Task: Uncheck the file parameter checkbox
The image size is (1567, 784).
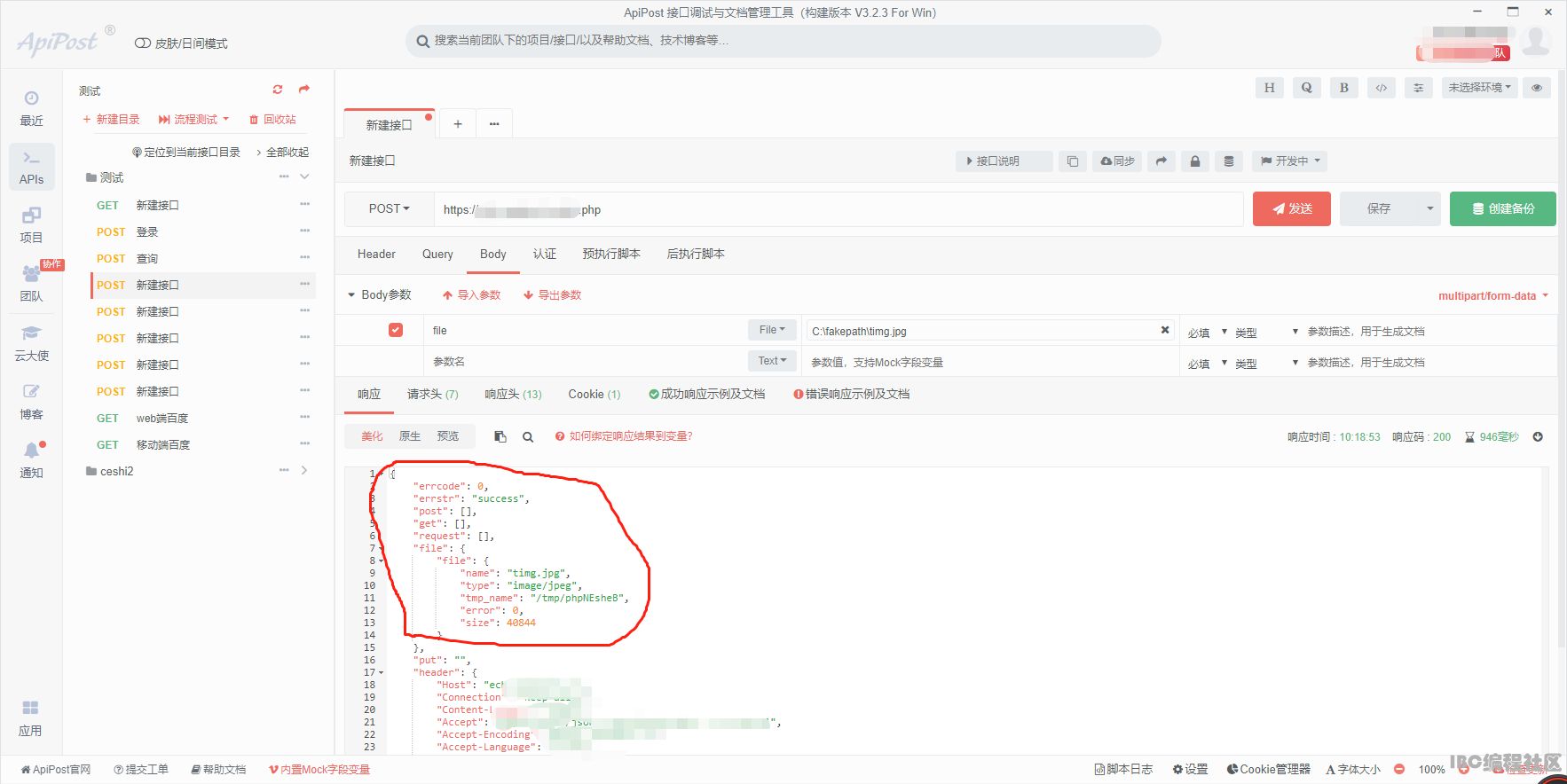Action: pos(396,330)
